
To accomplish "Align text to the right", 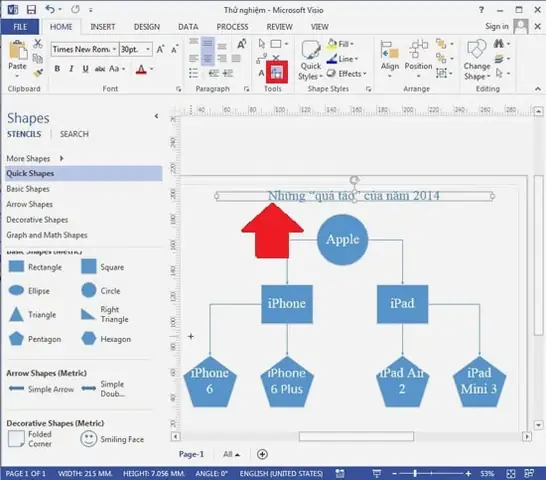I will 222,59.
